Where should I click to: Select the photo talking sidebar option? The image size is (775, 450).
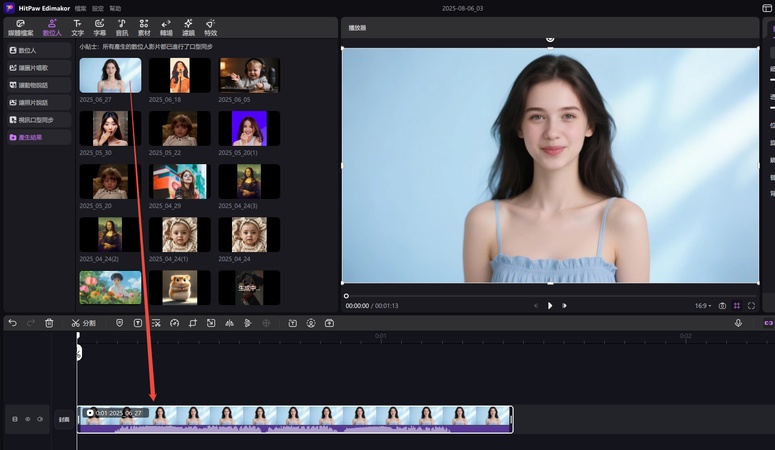click(x=39, y=102)
